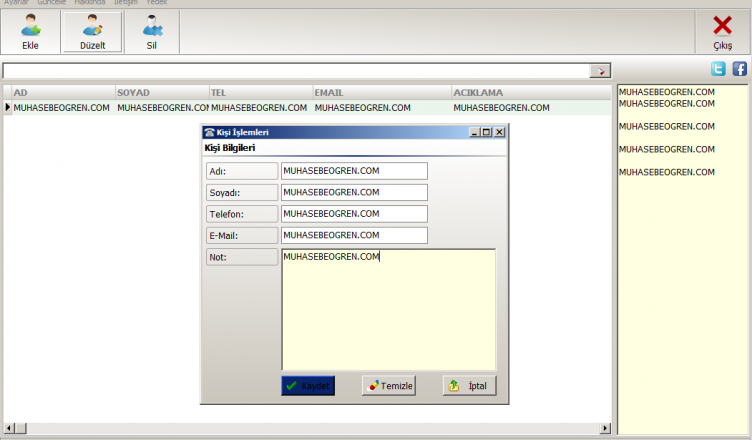Click the Sil delete-person toolbar icon
The image size is (752, 440).
pos(152,26)
